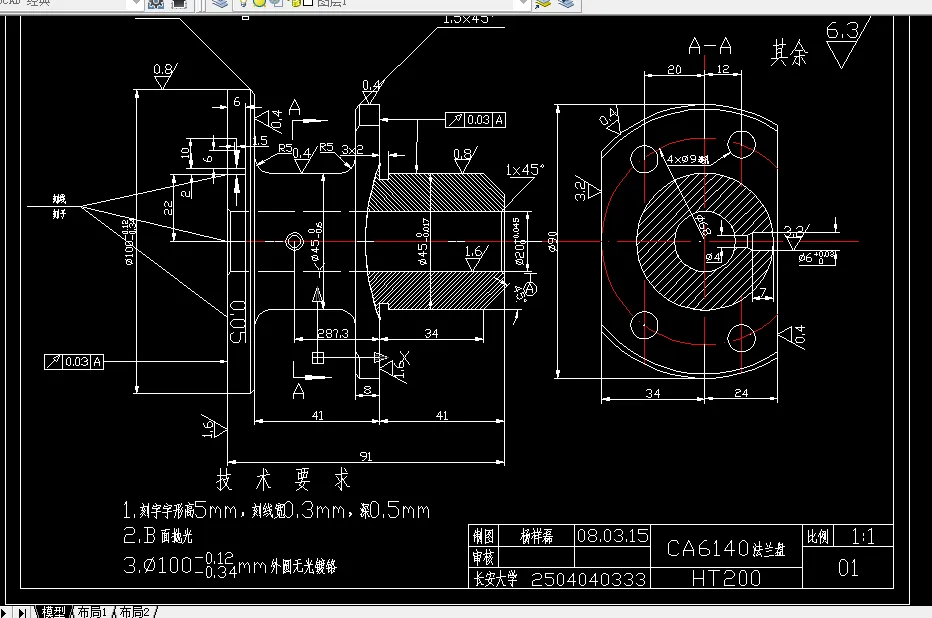
Task: Select the date '08.03.15'
Action: coord(613,536)
